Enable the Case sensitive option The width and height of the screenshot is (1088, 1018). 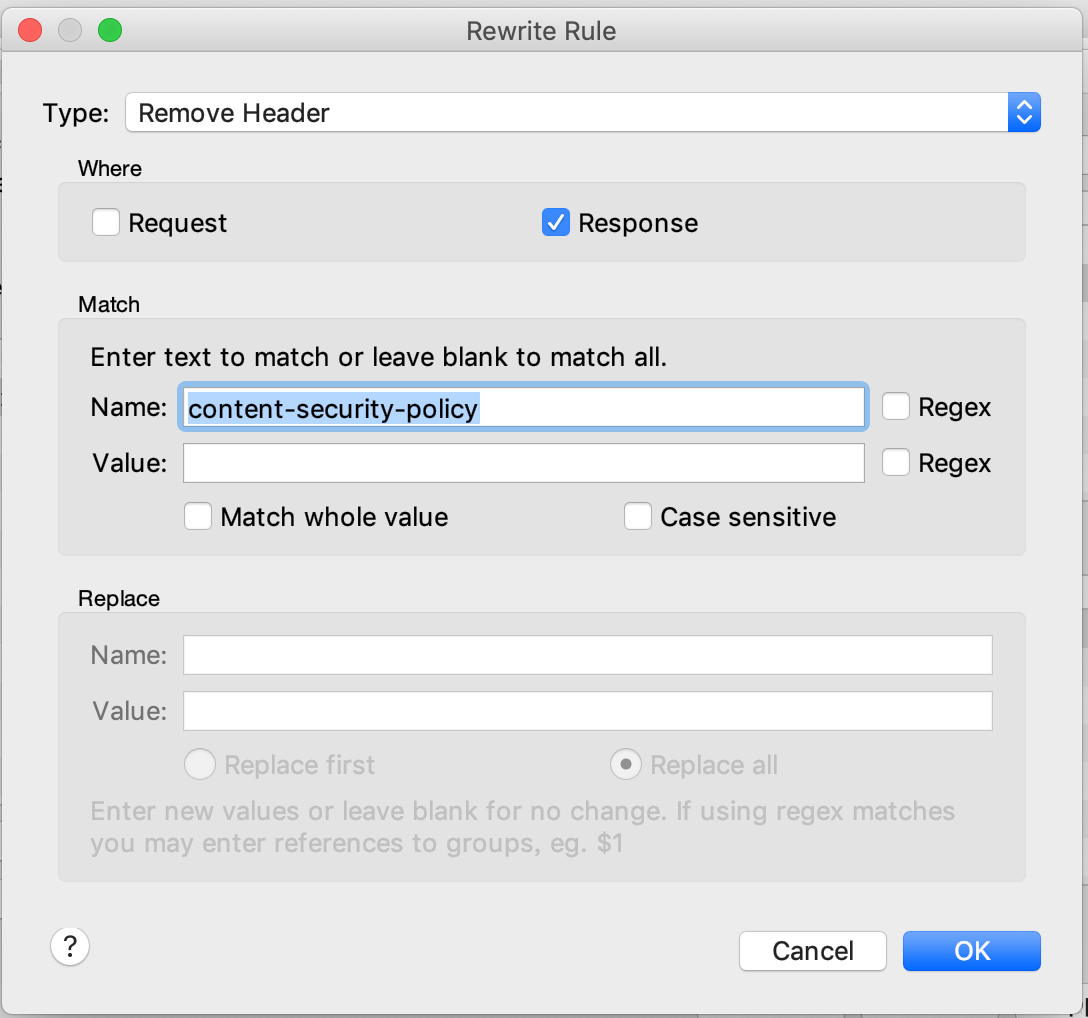coord(638,517)
